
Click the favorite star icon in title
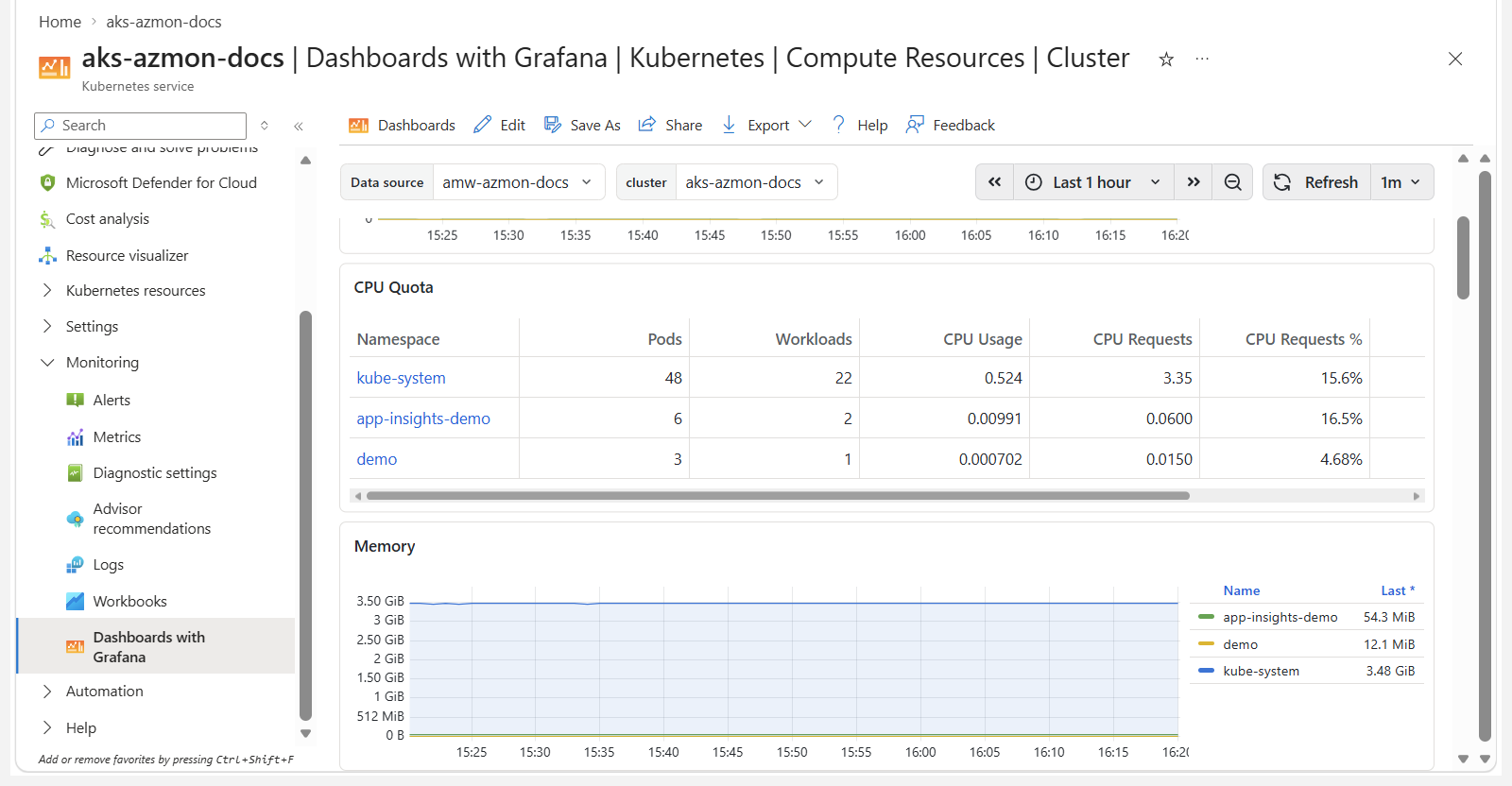1166,60
